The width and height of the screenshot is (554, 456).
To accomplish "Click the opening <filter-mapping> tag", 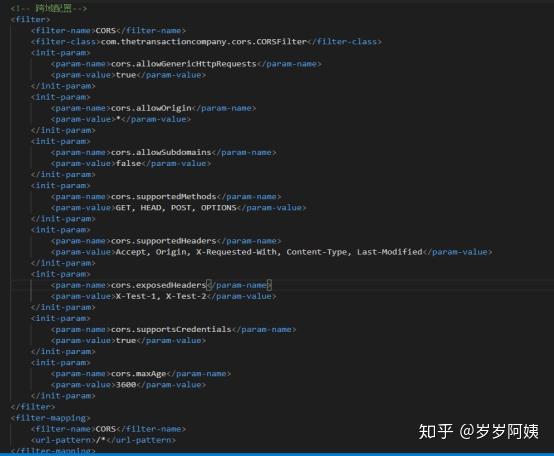I will pyautogui.click(x=51, y=418).
